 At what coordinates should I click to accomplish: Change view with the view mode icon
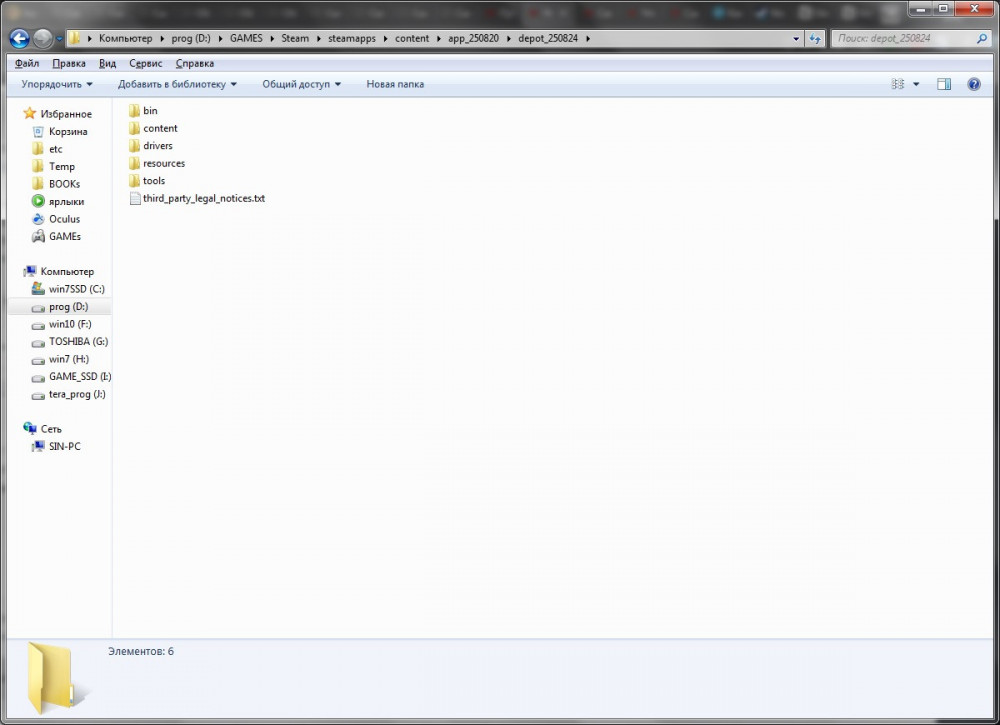[x=898, y=84]
